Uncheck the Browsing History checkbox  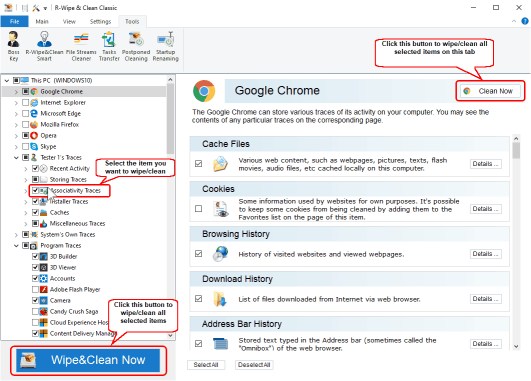click(x=199, y=254)
